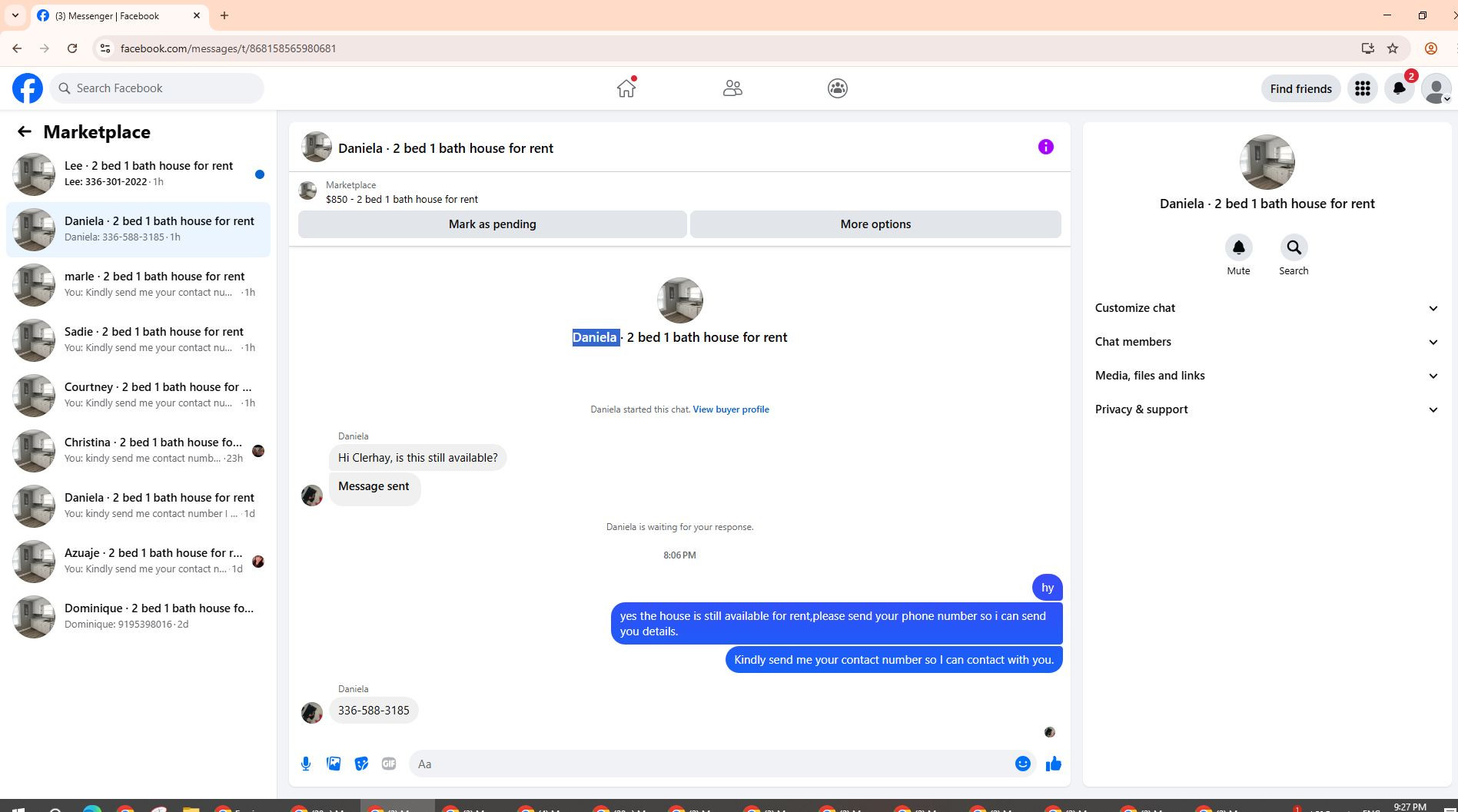This screenshot has width=1458, height=812.
Task: Close the Messenger | Facebook browser tab
Action: [197, 15]
